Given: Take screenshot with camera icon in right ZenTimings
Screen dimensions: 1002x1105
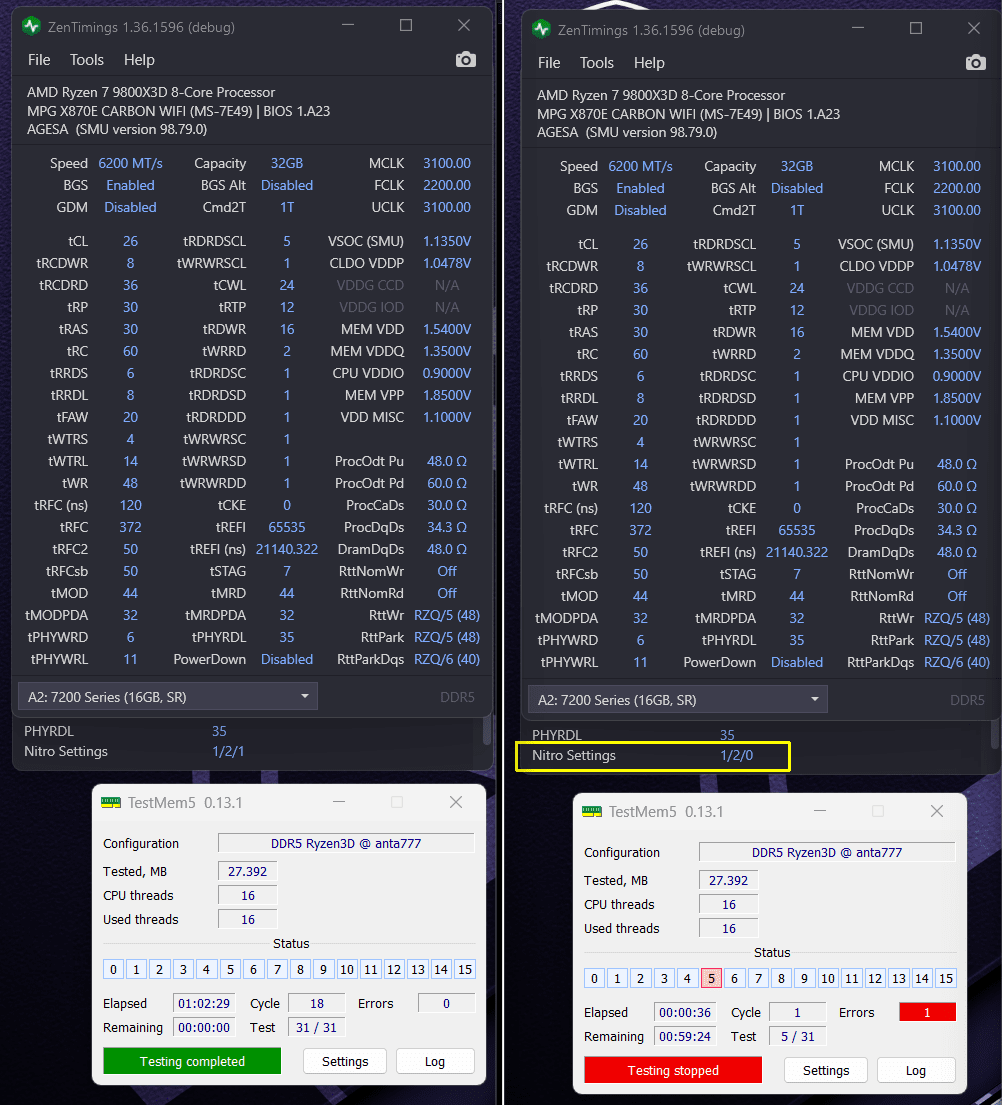Looking at the screenshot, I should pos(975,63).
